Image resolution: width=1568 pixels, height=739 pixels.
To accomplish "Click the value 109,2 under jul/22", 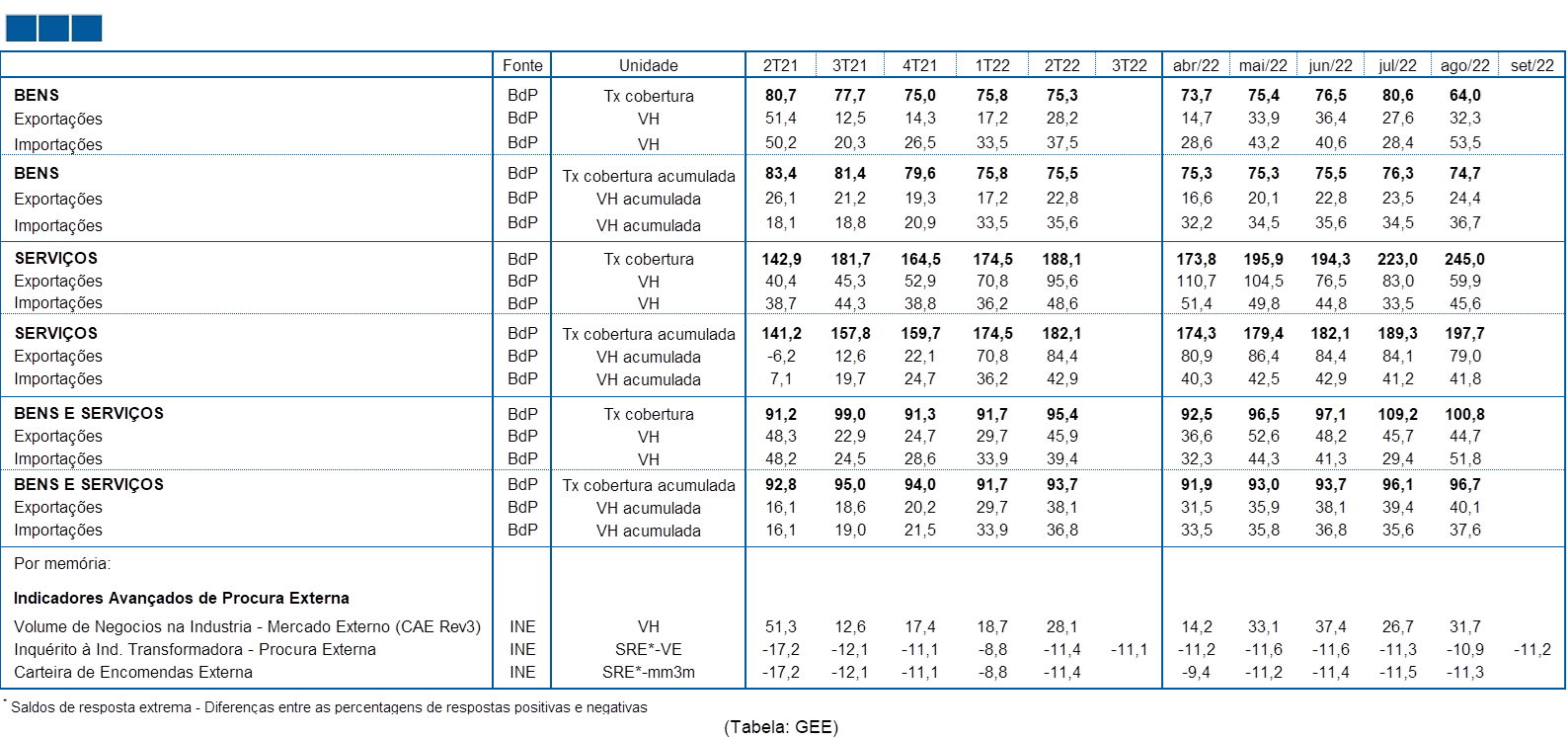I will (1397, 414).
